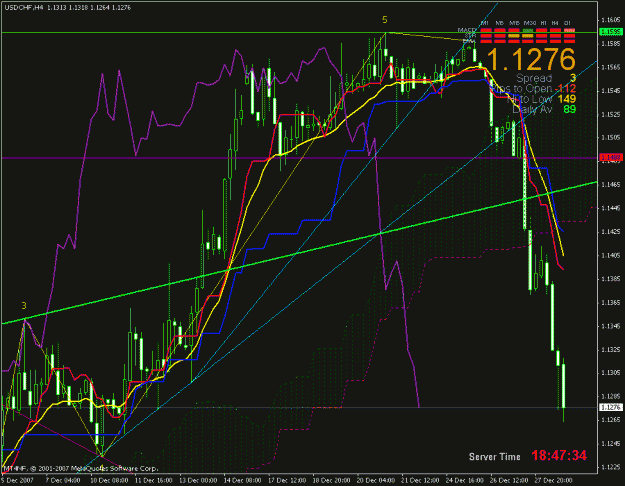Viewport: 625px width, 486px height.
Task: Select the M5 timeframe column label
Action: pos(500,23)
